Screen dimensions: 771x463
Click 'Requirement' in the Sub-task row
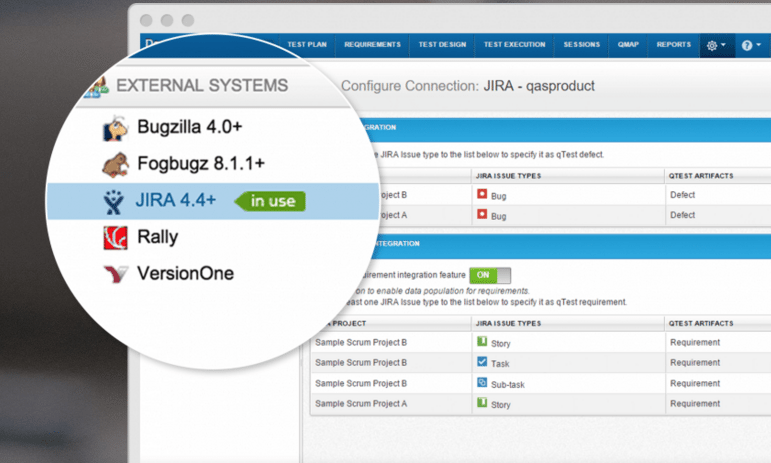695,383
